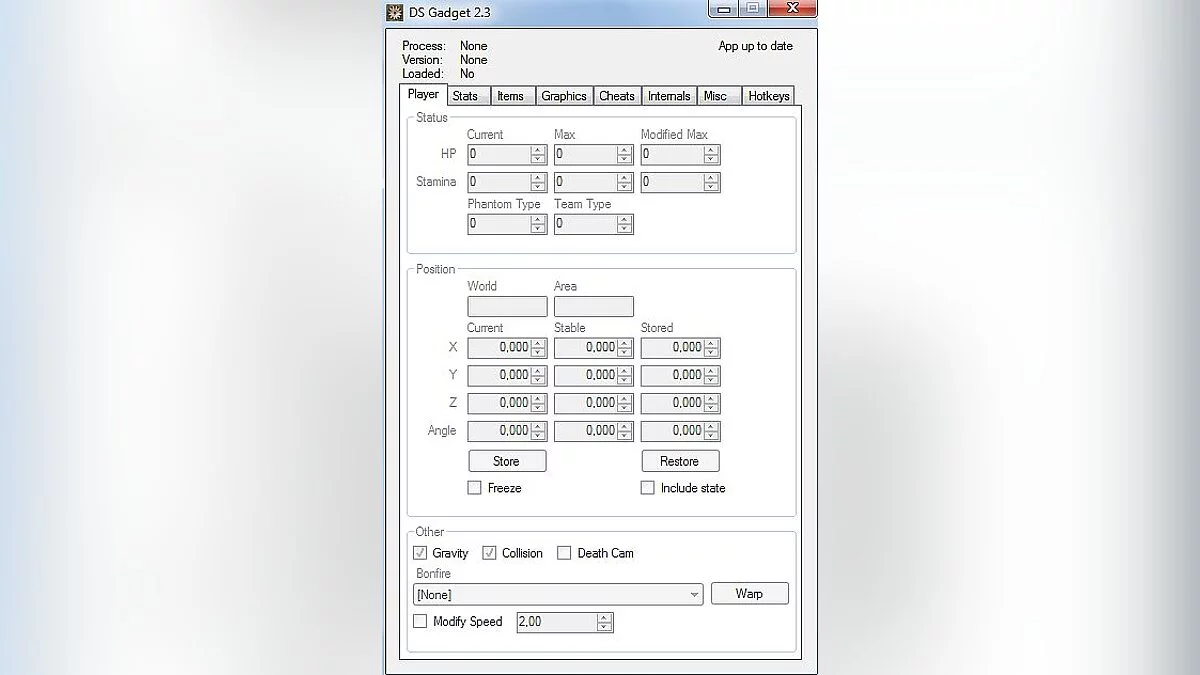Image resolution: width=1200 pixels, height=675 pixels.
Task: Increase Modify Speed value with up arrow
Action: pyautogui.click(x=604, y=618)
